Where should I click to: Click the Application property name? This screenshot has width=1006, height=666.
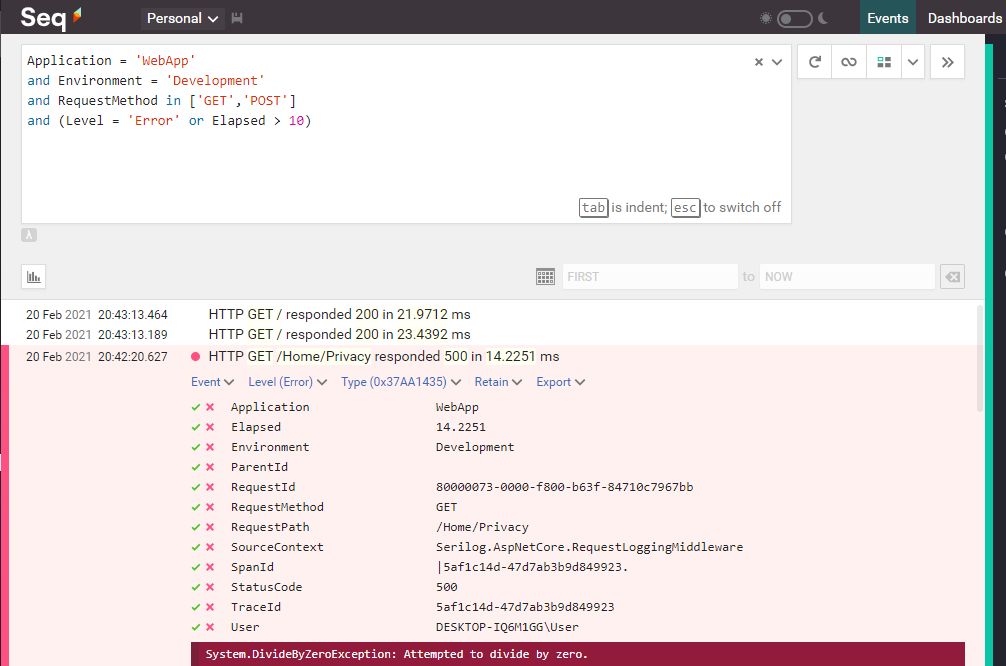click(x=270, y=407)
